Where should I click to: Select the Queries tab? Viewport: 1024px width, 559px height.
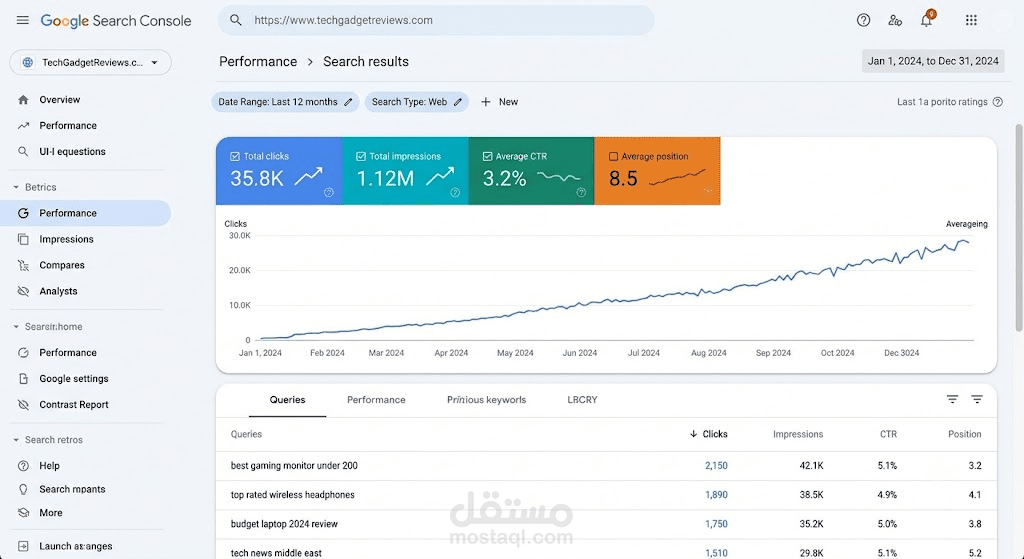tap(287, 400)
